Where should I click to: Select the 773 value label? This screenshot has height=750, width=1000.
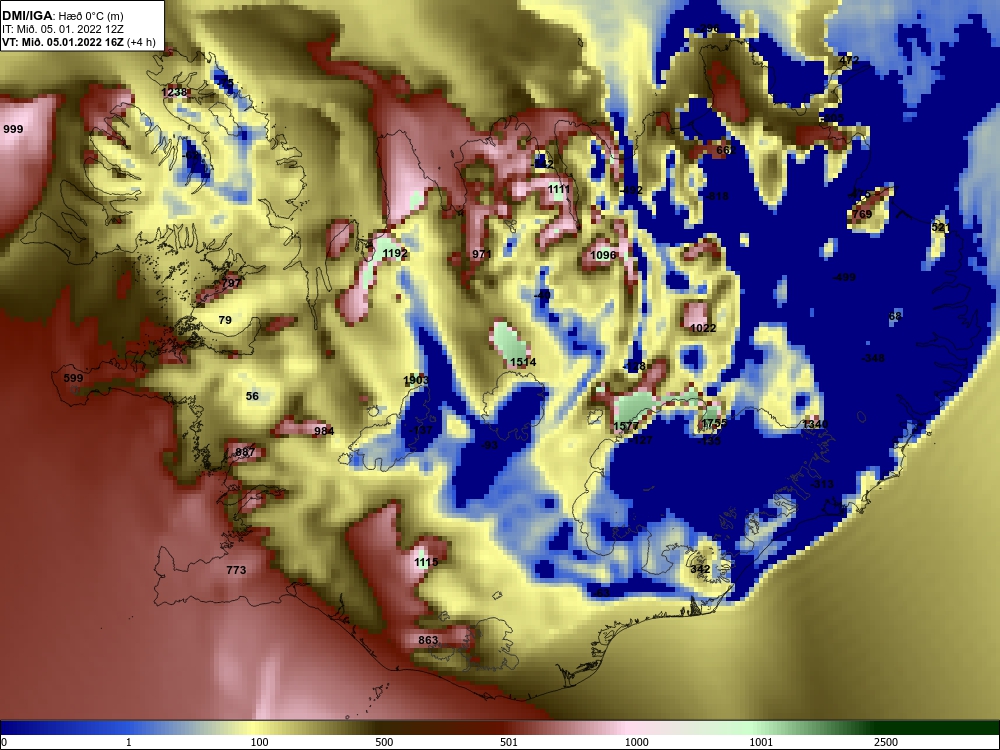click(236, 570)
